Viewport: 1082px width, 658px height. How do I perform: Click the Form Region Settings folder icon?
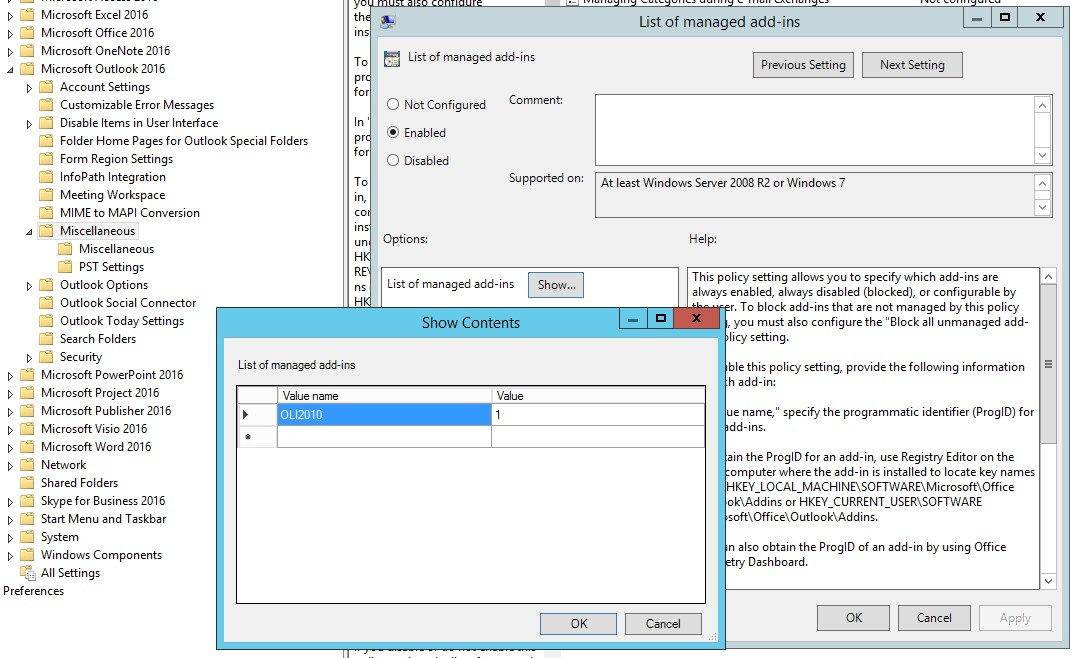coord(46,159)
